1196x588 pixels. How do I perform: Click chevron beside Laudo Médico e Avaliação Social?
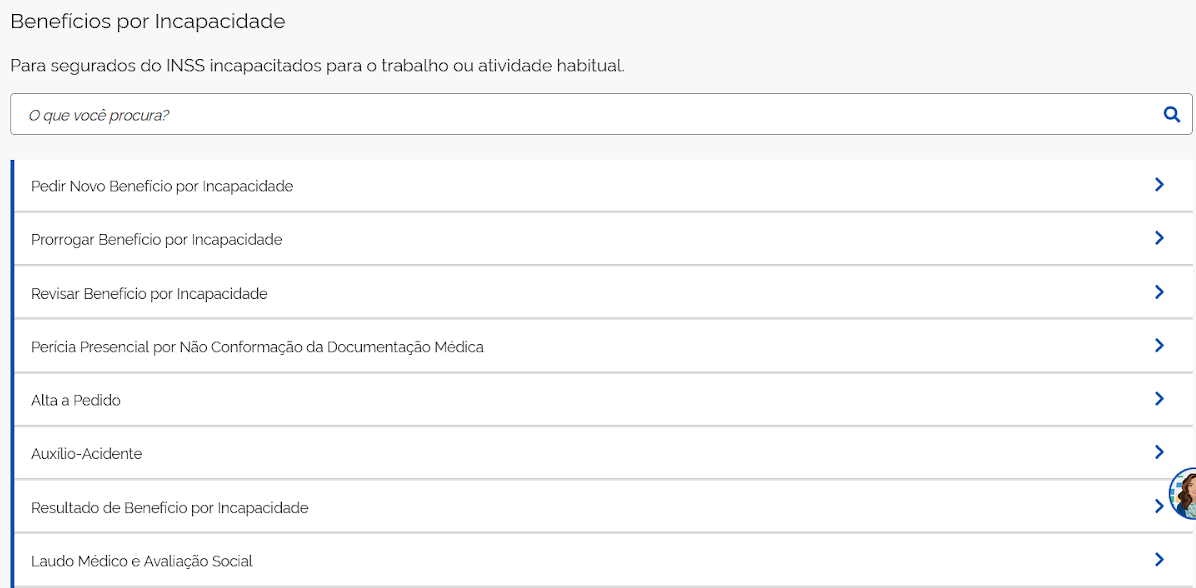[x=1159, y=559]
